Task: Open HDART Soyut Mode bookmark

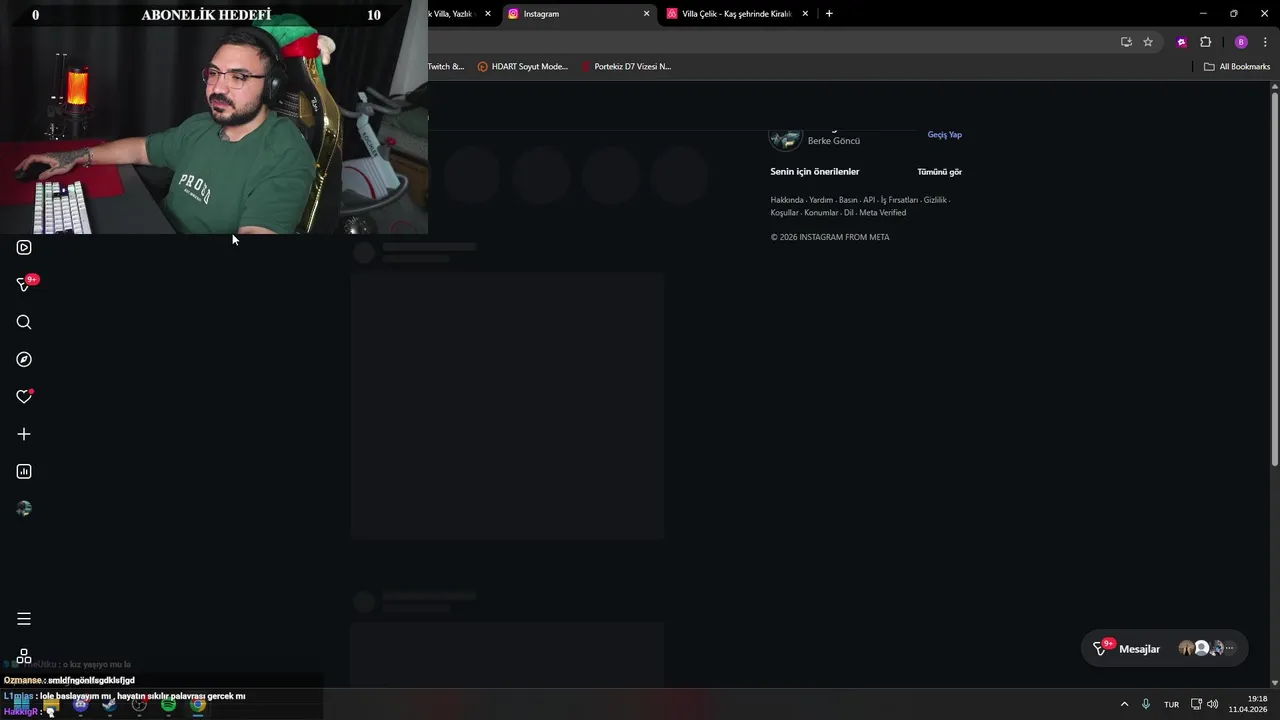Action: click(523, 67)
